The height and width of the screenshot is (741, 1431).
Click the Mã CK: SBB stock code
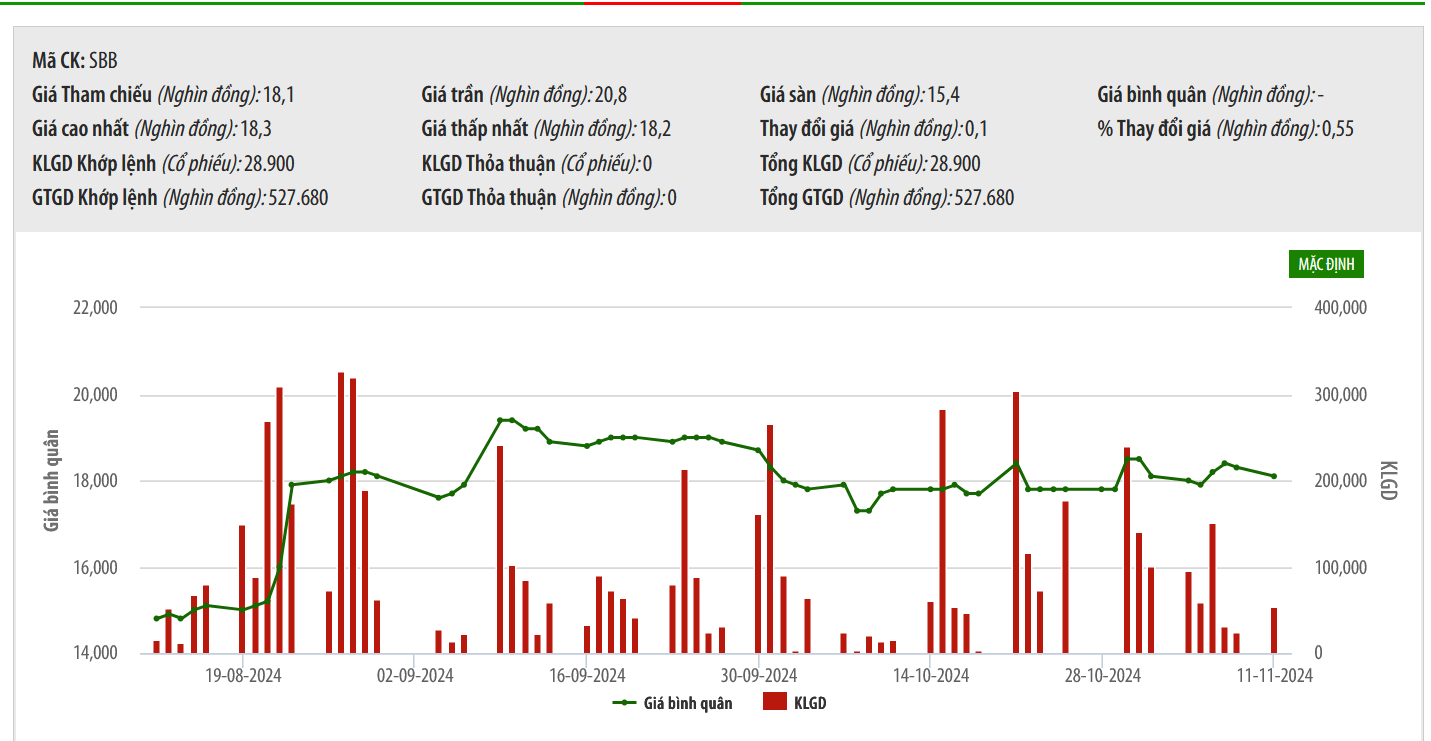click(75, 61)
